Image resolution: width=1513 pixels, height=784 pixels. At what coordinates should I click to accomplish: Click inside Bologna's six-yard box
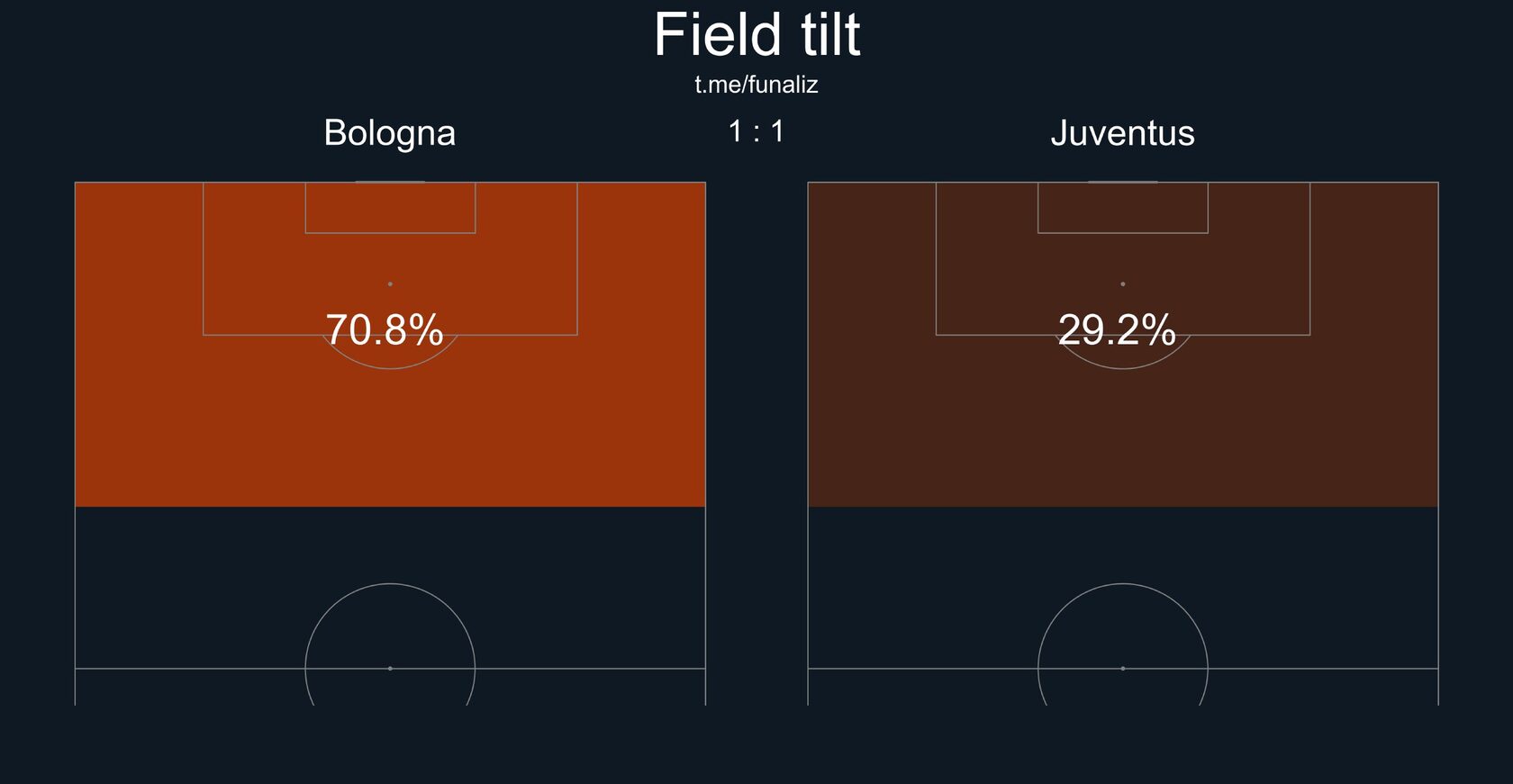click(x=390, y=208)
